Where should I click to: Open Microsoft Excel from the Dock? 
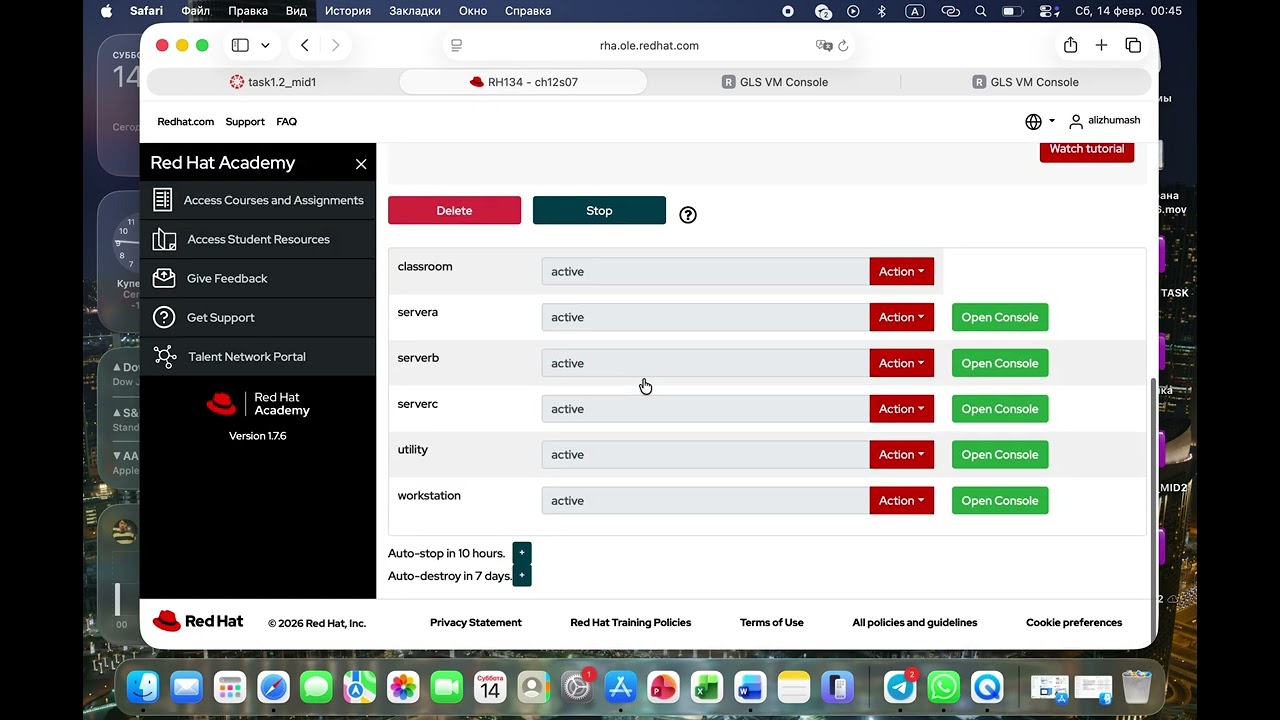click(706, 687)
